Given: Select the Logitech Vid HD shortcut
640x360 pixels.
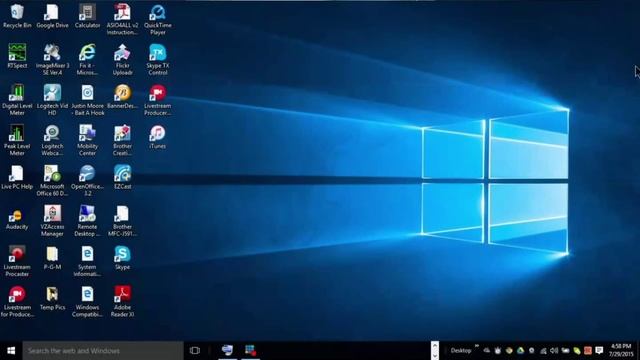Looking at the screenshot, I should point(52,100).
